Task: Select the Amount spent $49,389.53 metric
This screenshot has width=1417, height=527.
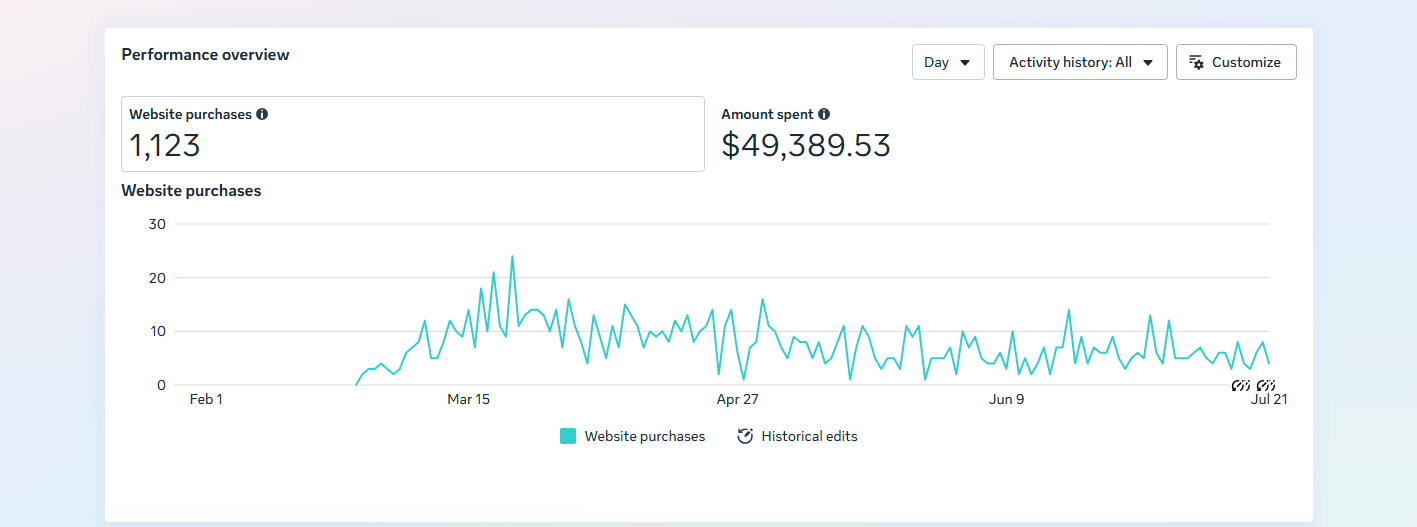Action: tap(806, 134)
